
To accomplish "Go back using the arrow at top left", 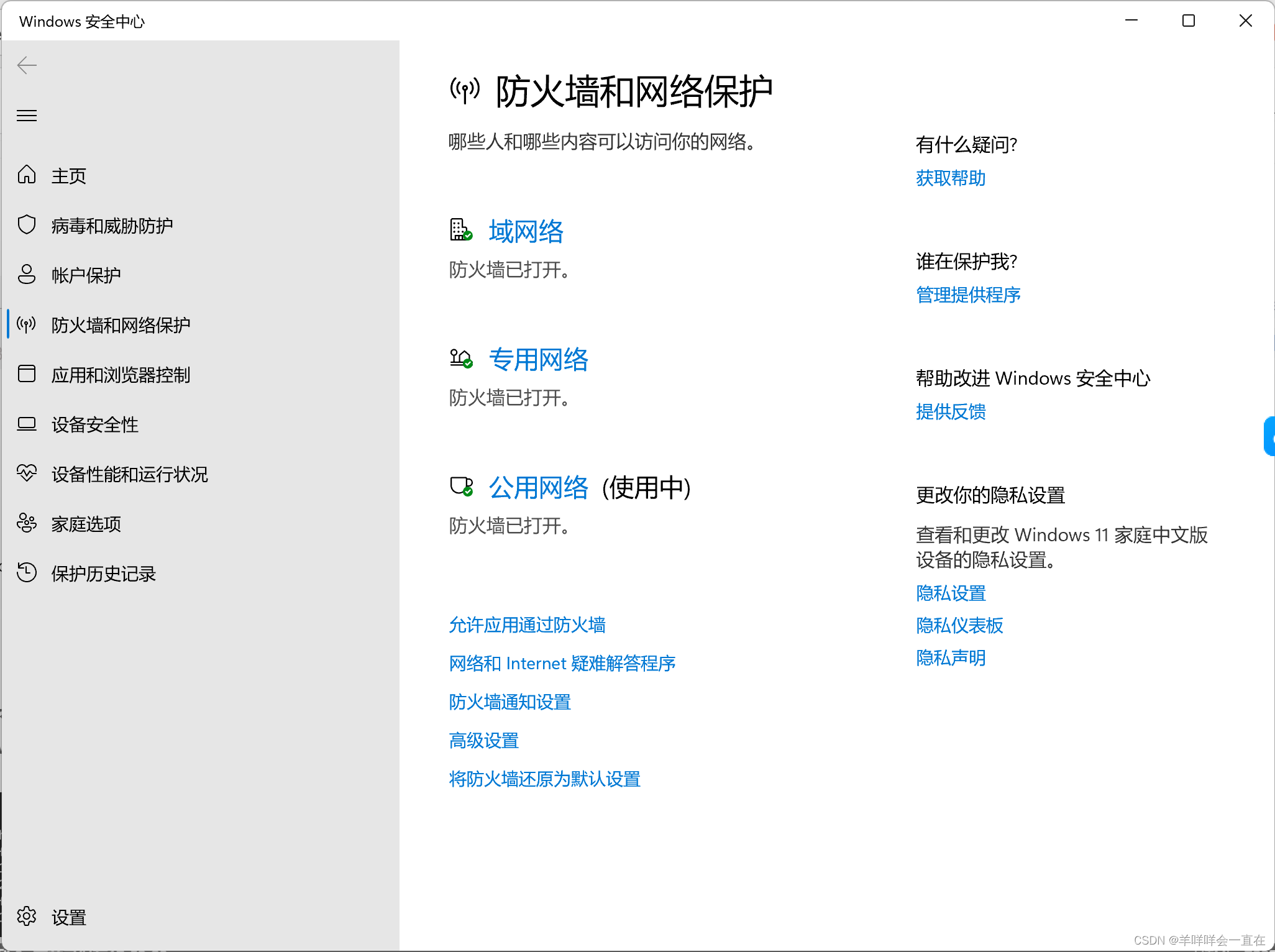I will click(27, 65).
